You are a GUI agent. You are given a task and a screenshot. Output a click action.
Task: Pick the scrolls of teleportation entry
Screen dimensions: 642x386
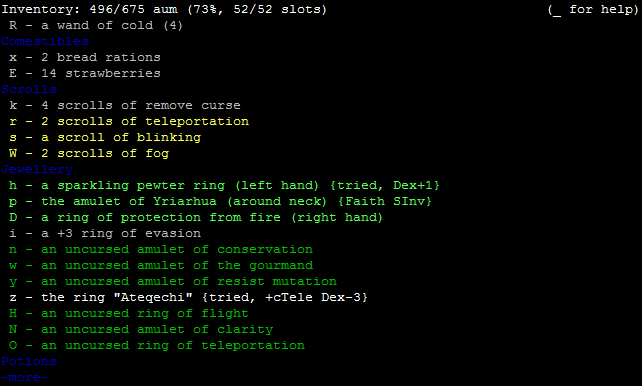click(x=129, y=122)
